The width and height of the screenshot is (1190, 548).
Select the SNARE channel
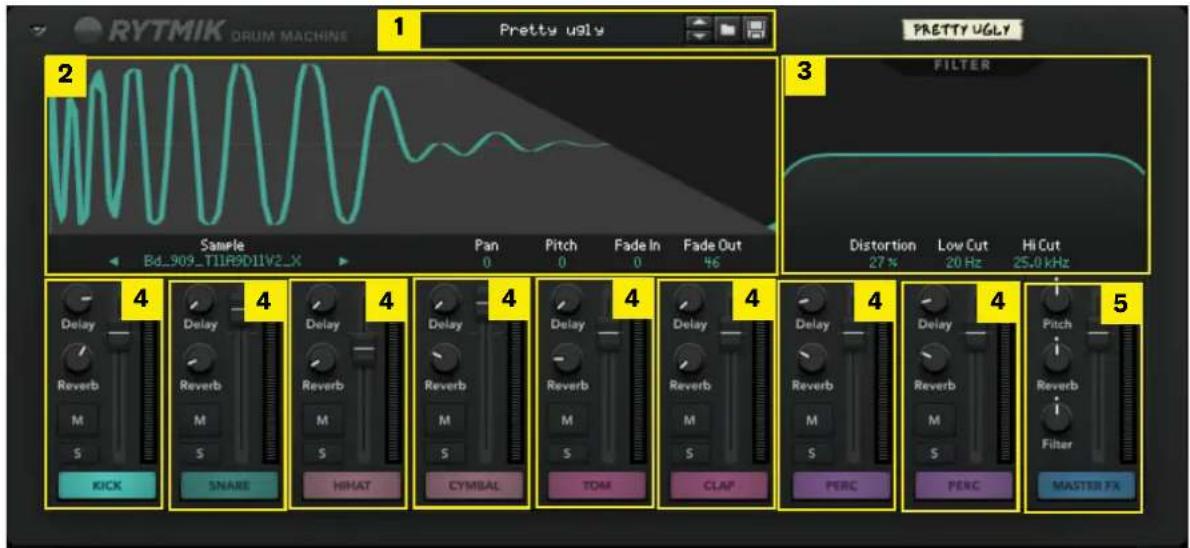tap(228, 484)
